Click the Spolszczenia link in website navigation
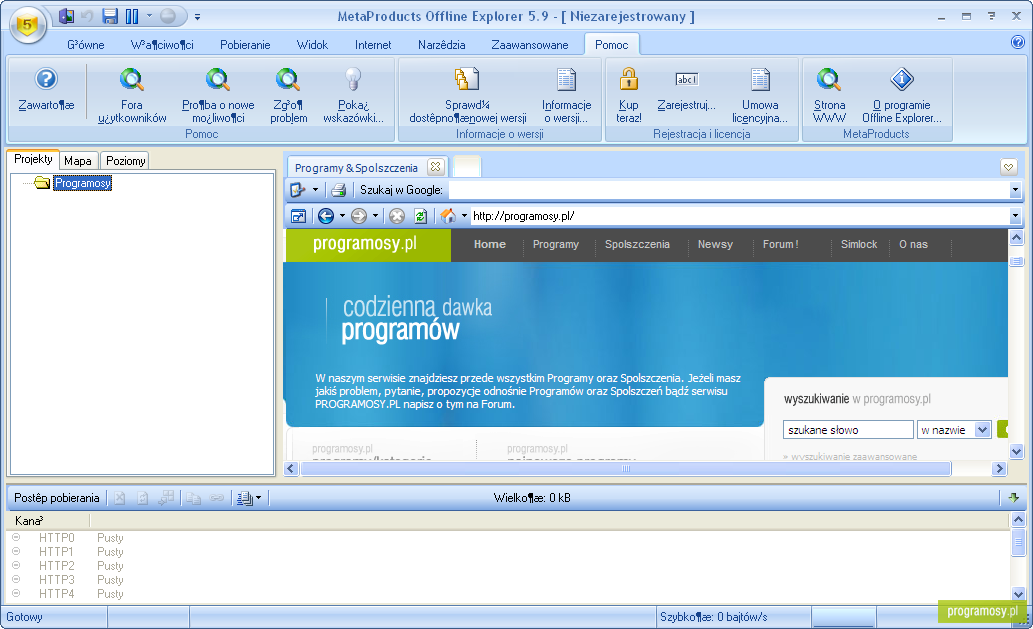 click(637, 244)
